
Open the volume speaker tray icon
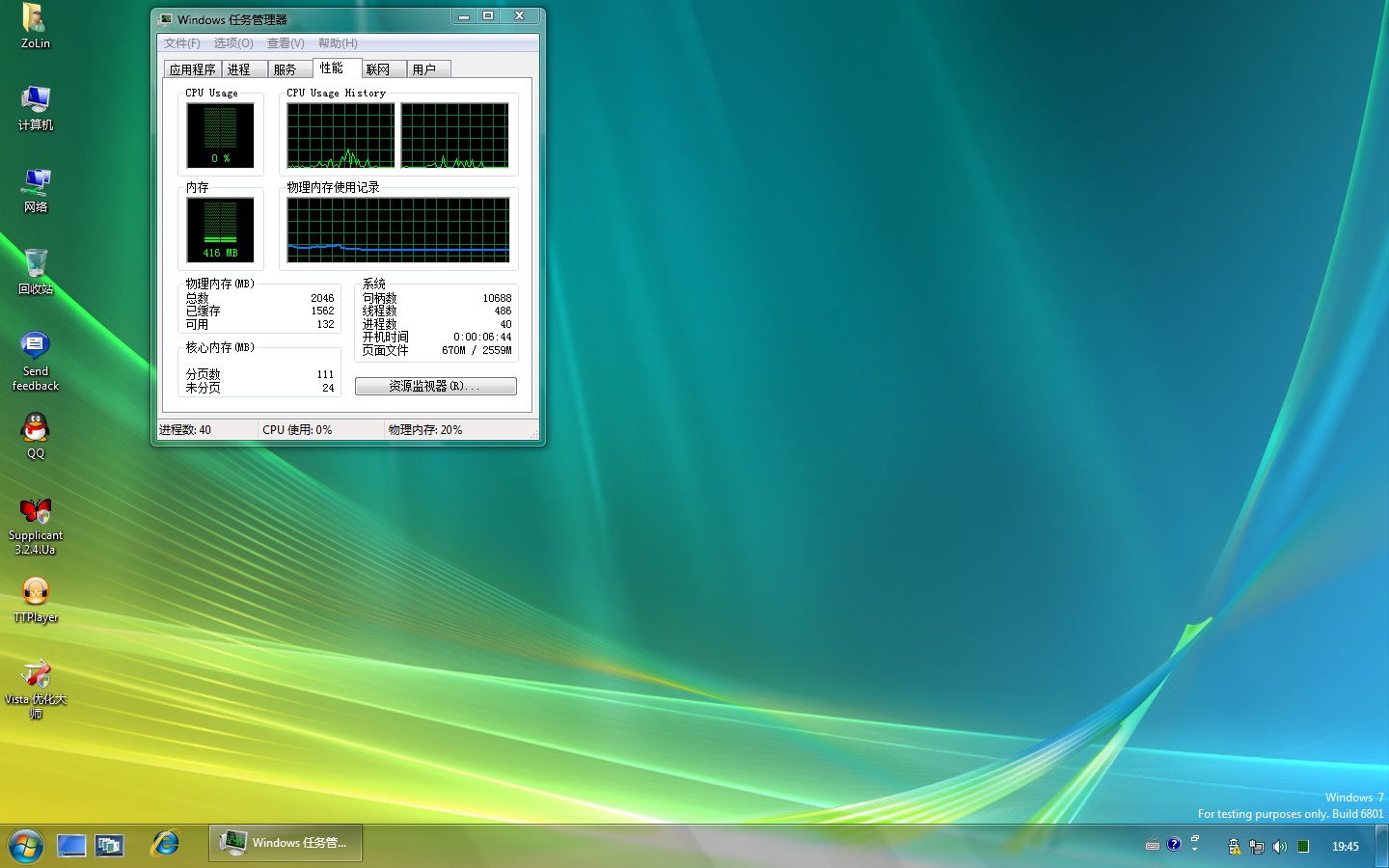point(1280,846)
